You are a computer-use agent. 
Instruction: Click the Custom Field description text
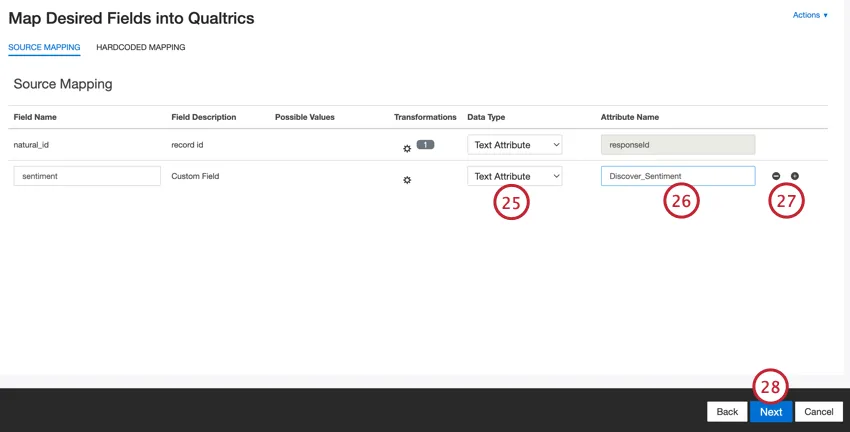click(x=195, y=176)
